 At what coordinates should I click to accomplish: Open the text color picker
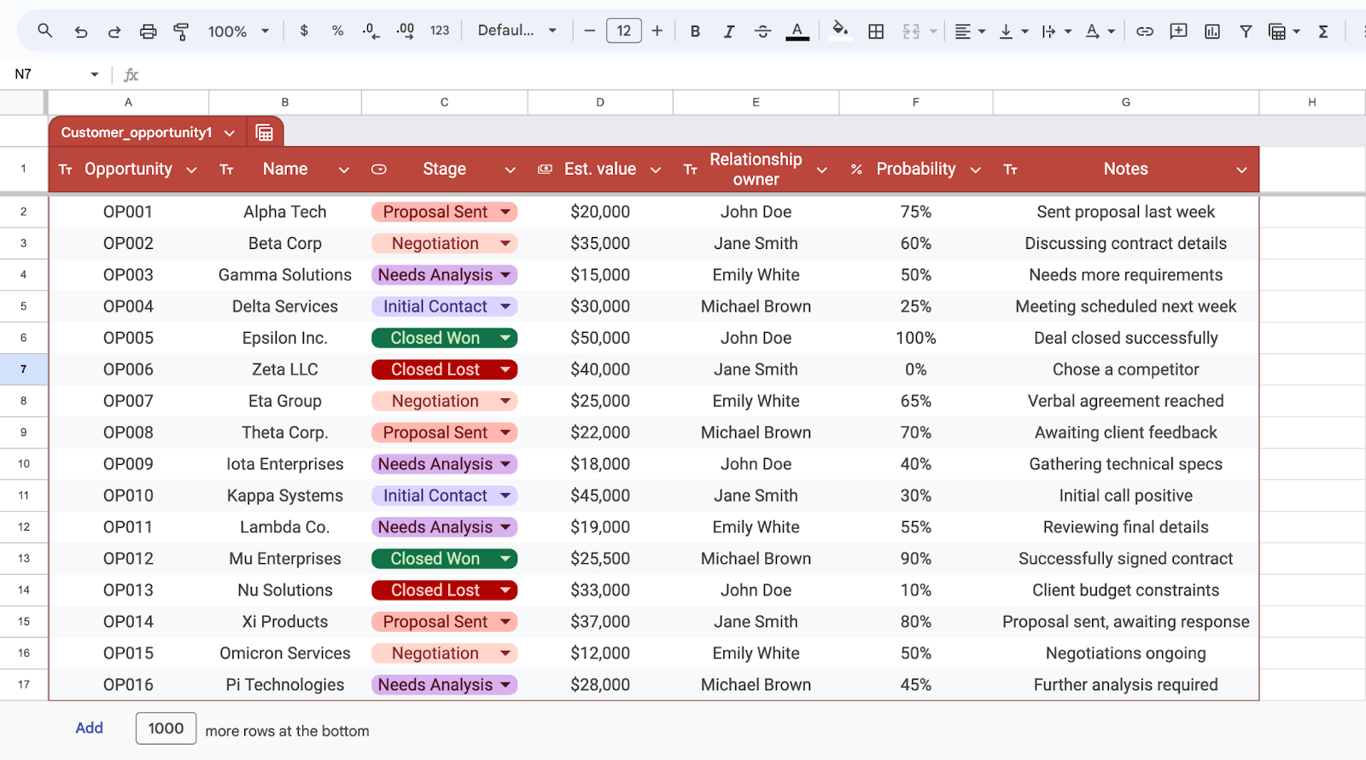click(797, 31)
